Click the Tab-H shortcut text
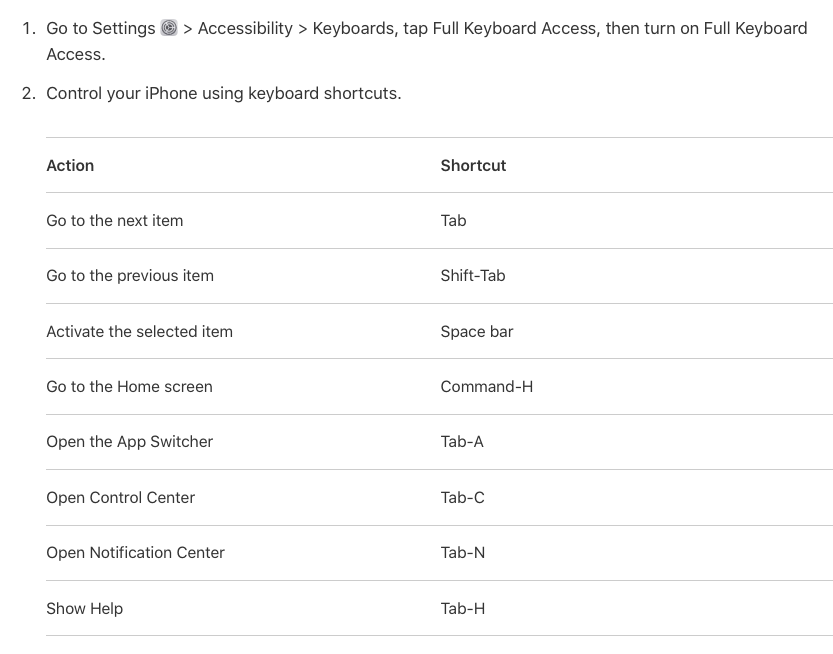Viewport: 833px width, 654px height. (462, 608)
